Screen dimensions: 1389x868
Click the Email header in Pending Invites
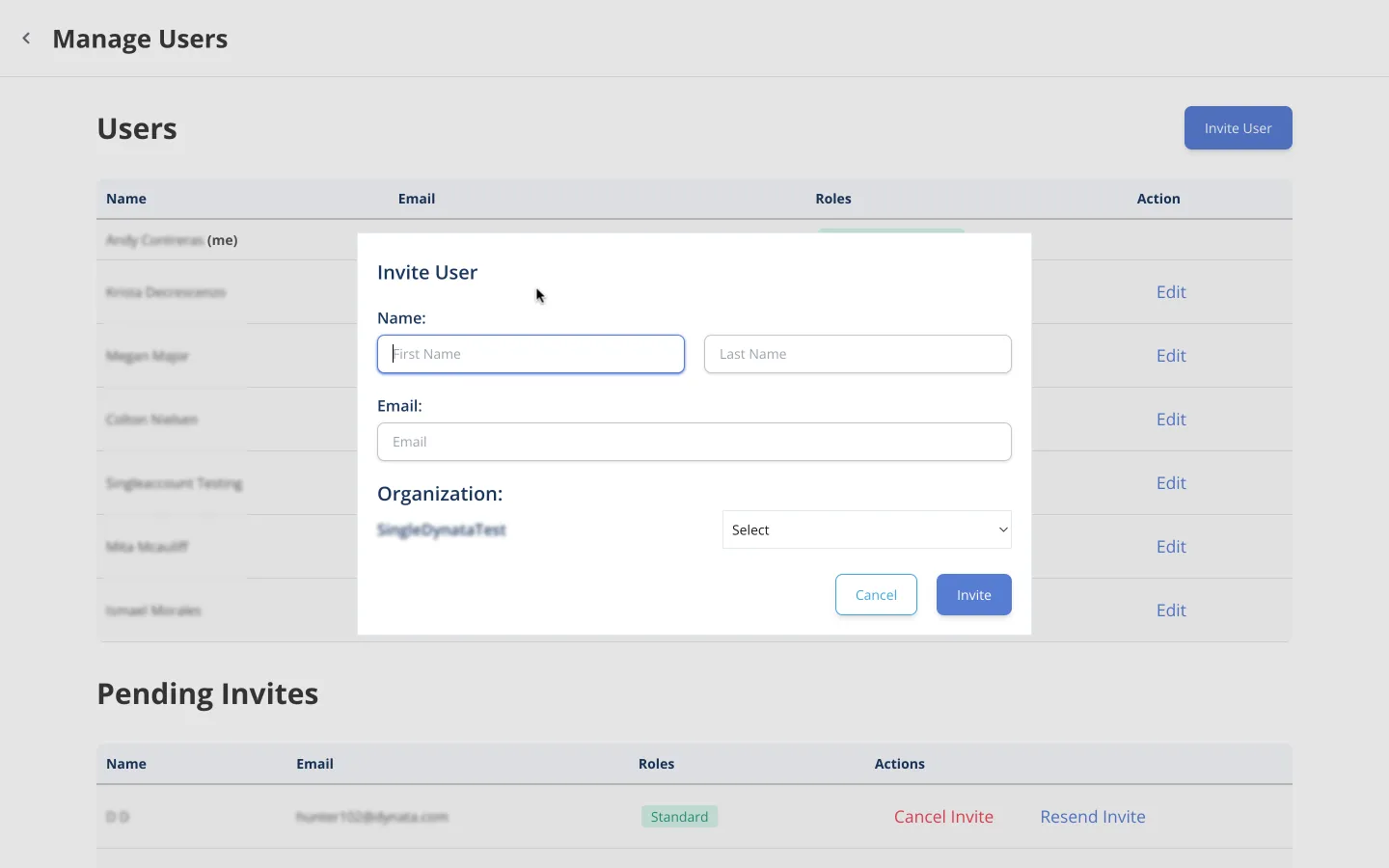[x=314, y=764]
